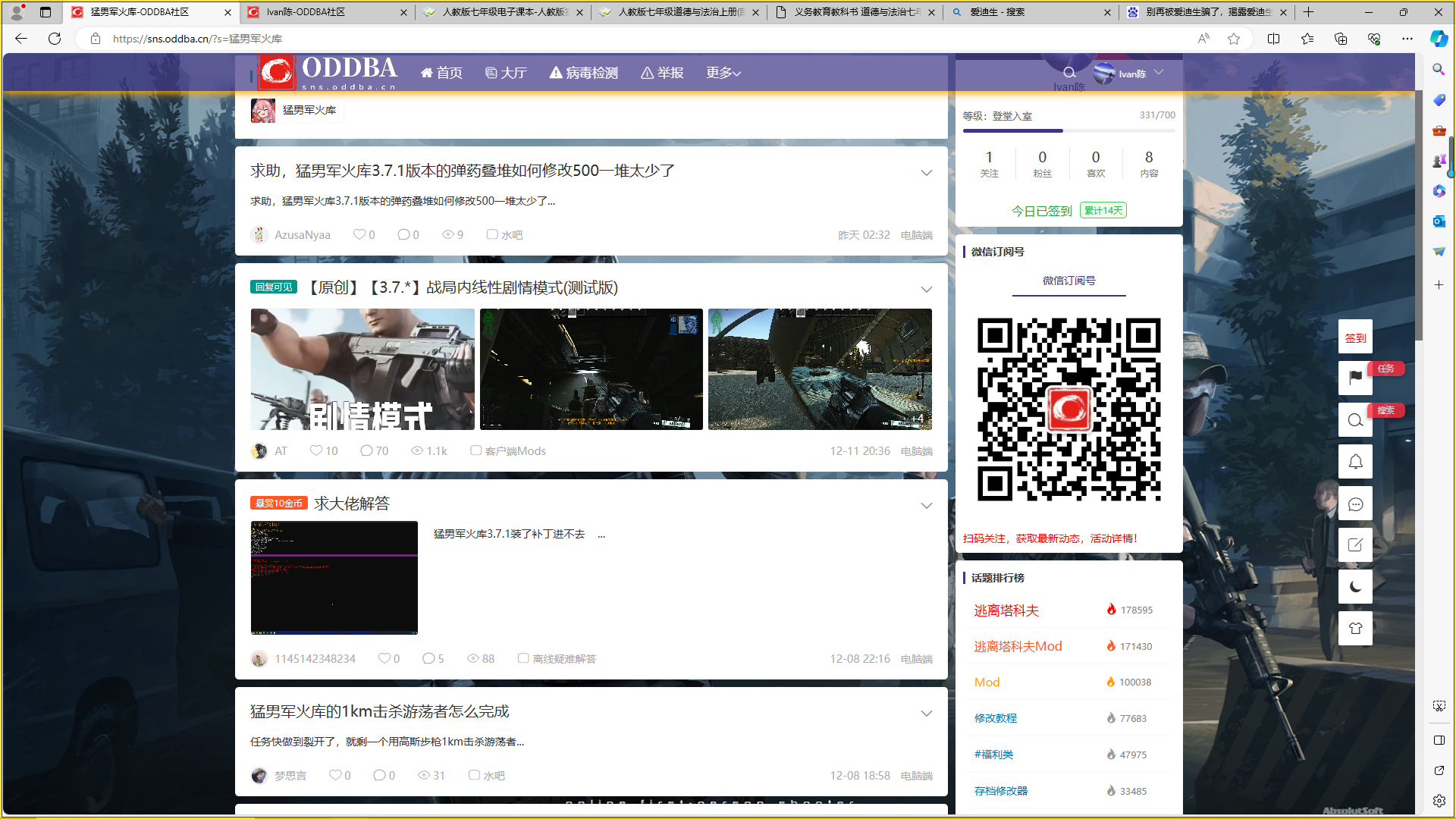Like the AT plot-mode post heart icon
Viewport: 1456px width, 819px height.
point(315,450)
